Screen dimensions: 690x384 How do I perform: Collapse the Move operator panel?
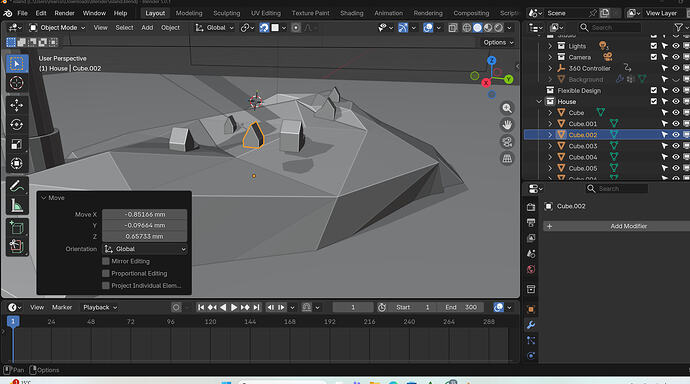tap(44, 198)
